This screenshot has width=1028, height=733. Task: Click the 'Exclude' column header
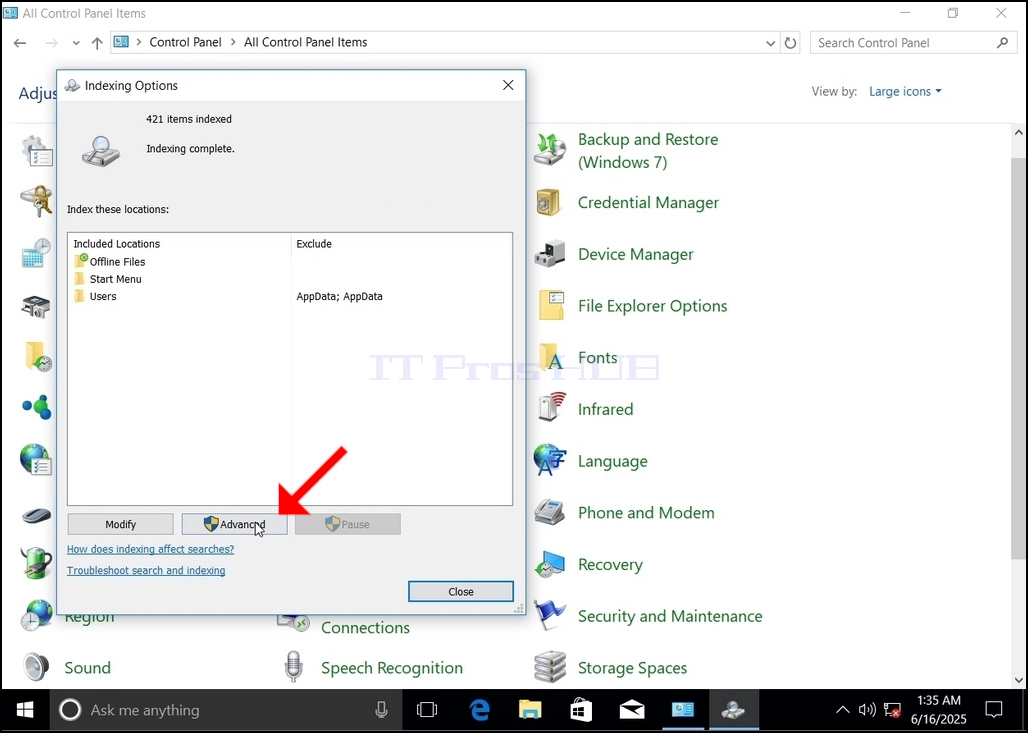click(314, 244)
